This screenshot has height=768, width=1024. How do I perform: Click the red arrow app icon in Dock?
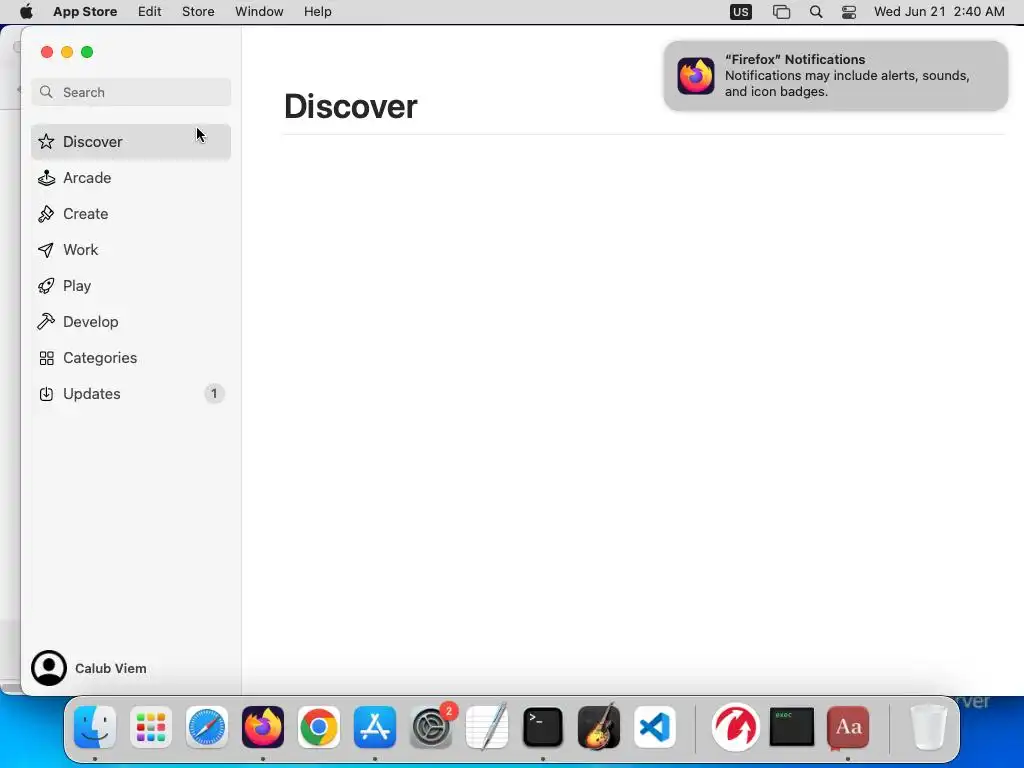[735, 727]
